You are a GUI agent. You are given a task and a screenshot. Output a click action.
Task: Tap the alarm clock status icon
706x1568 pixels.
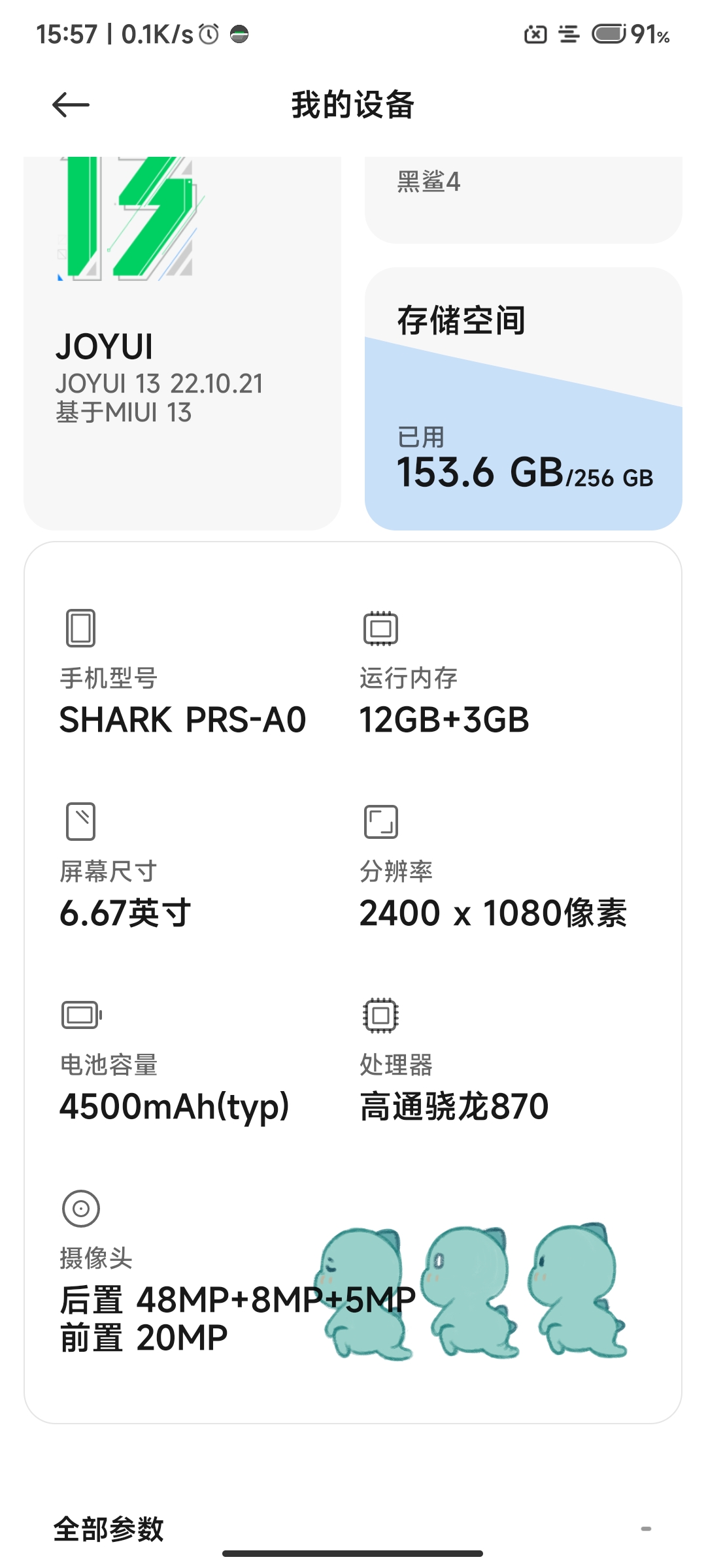[x=209, y=34]
